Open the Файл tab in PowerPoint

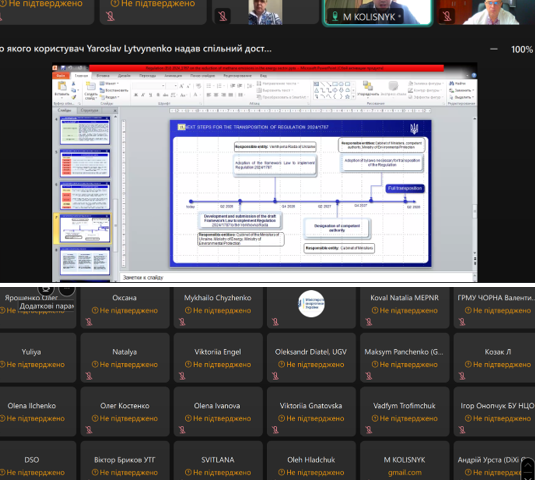pyautogui.click(x=60, y=75)
